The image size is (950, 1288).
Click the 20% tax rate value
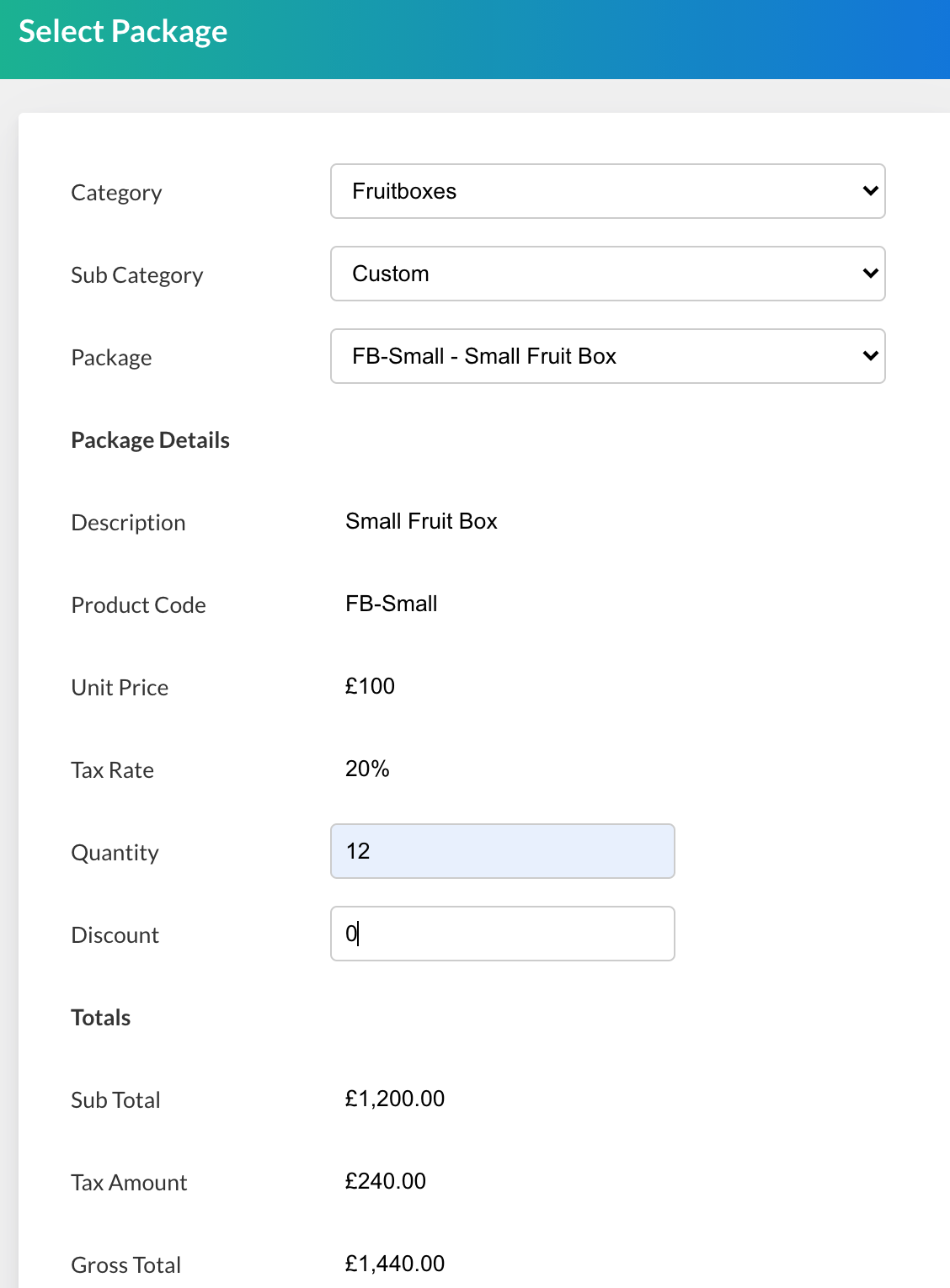pos(367,769)
